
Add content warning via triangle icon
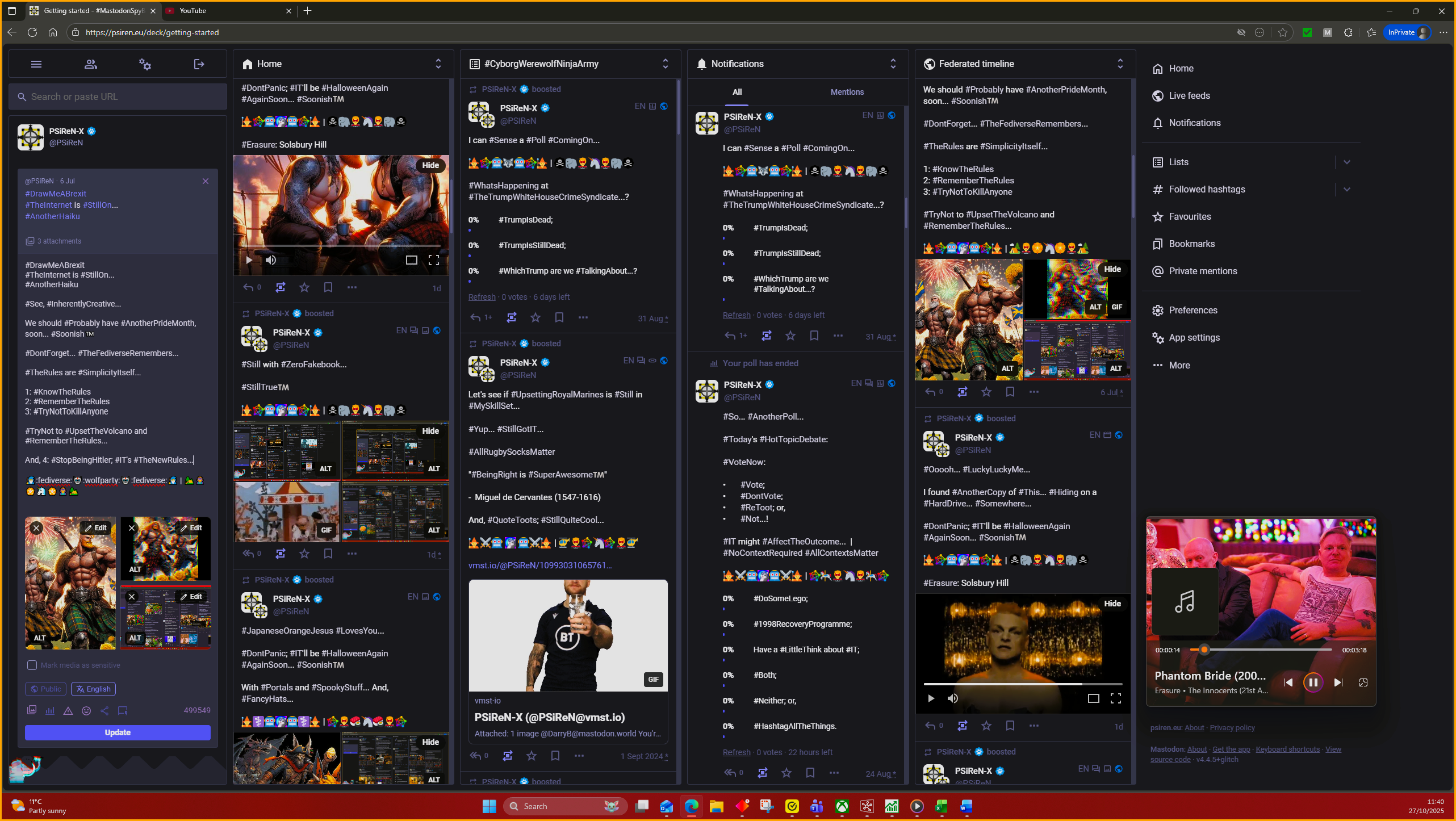pyautogui.click(x=68, y=710)
